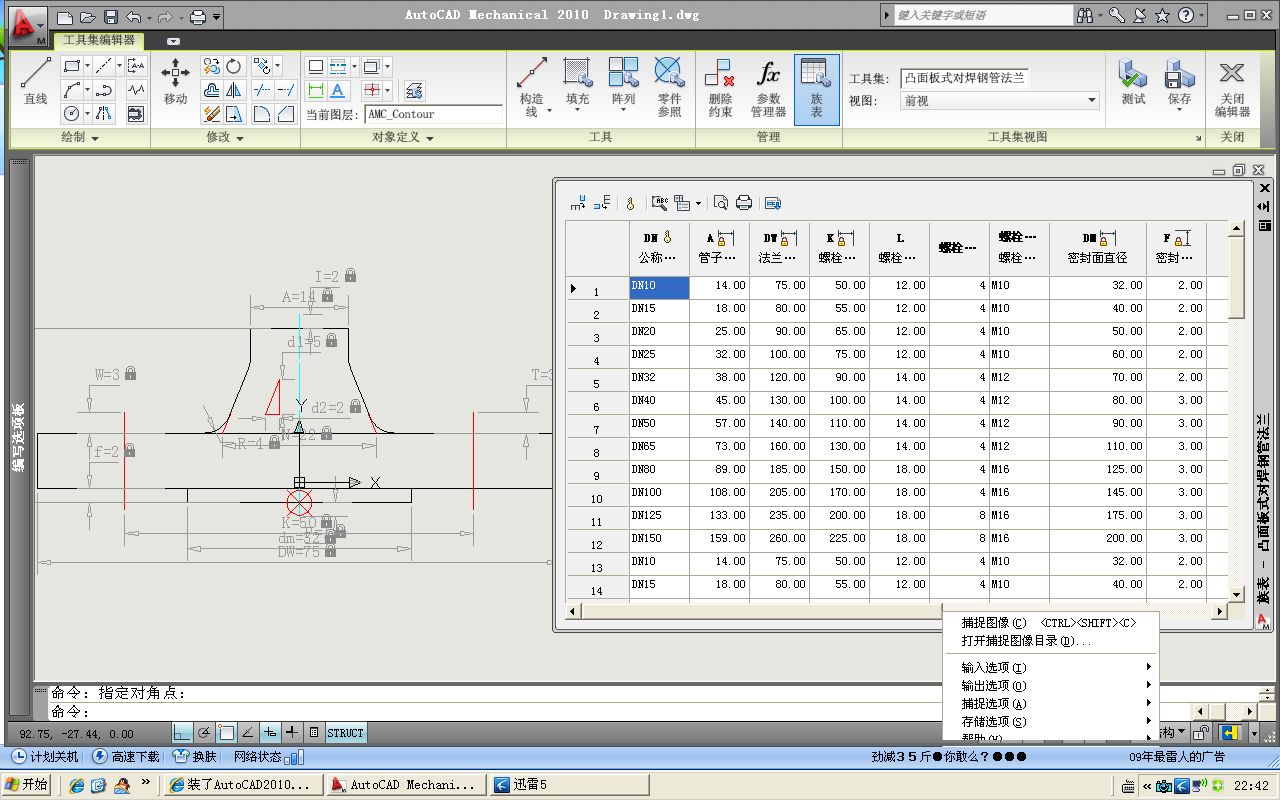Select the rotate tool in 修改 panel
1280x800 pixels.
pos(234,66)
